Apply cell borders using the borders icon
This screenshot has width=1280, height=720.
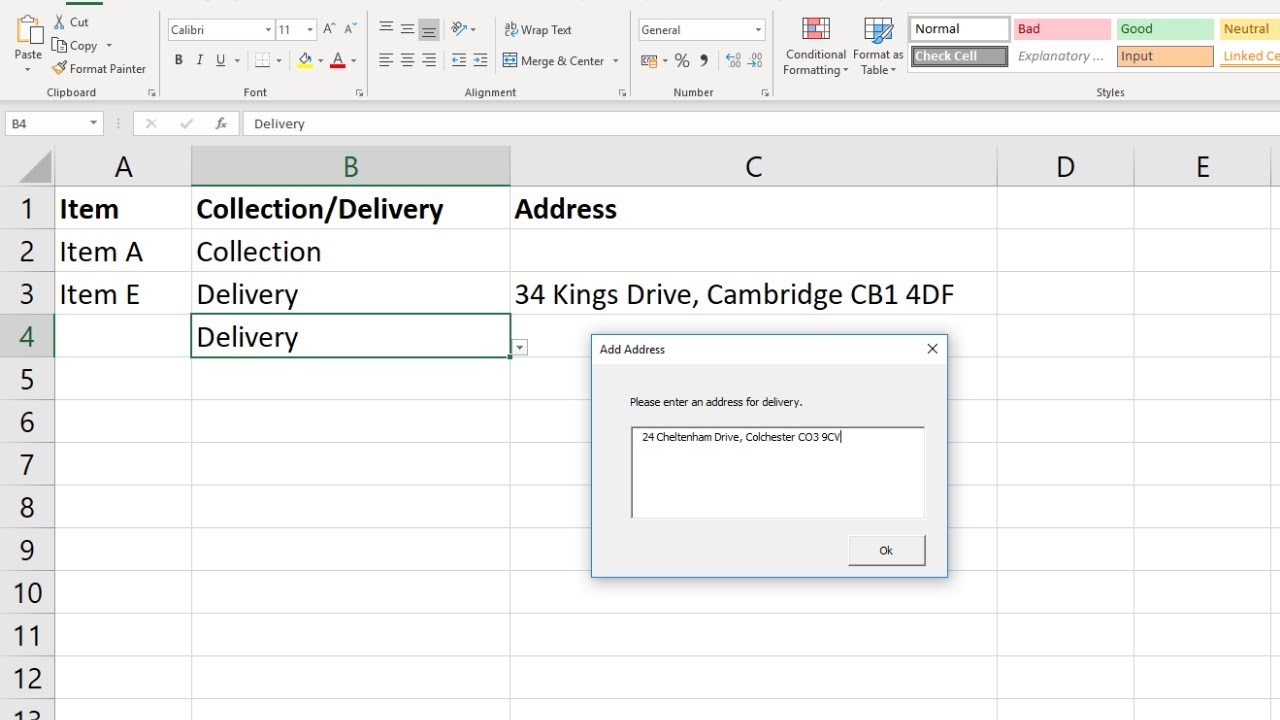[262, 61]
